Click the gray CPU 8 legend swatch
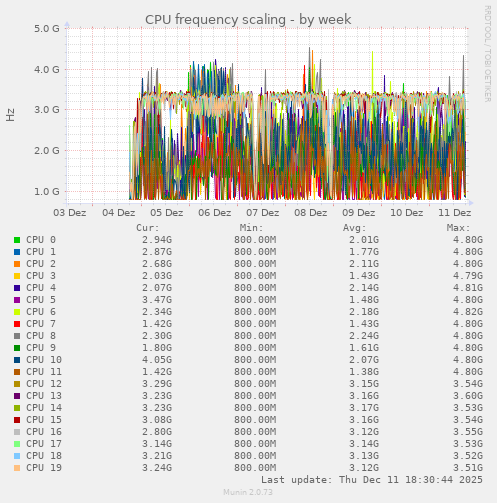 click(x=17, y=336)
